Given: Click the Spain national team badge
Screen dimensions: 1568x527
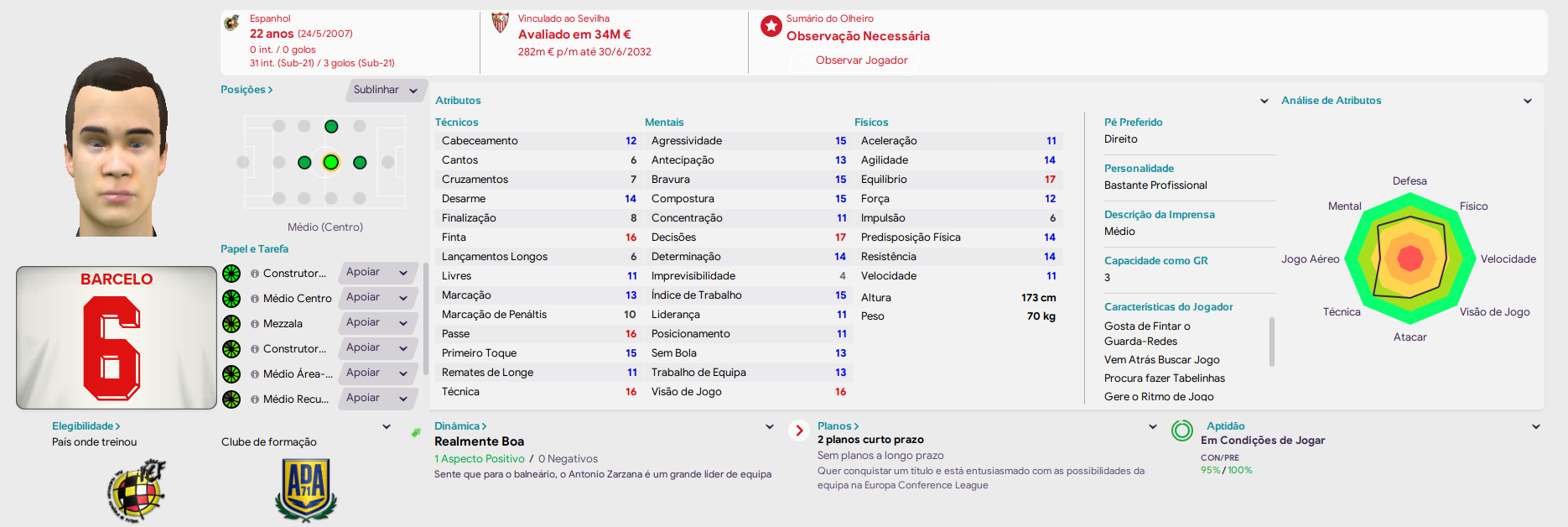Looking at the screenshot, I should [x=232, y=23].
